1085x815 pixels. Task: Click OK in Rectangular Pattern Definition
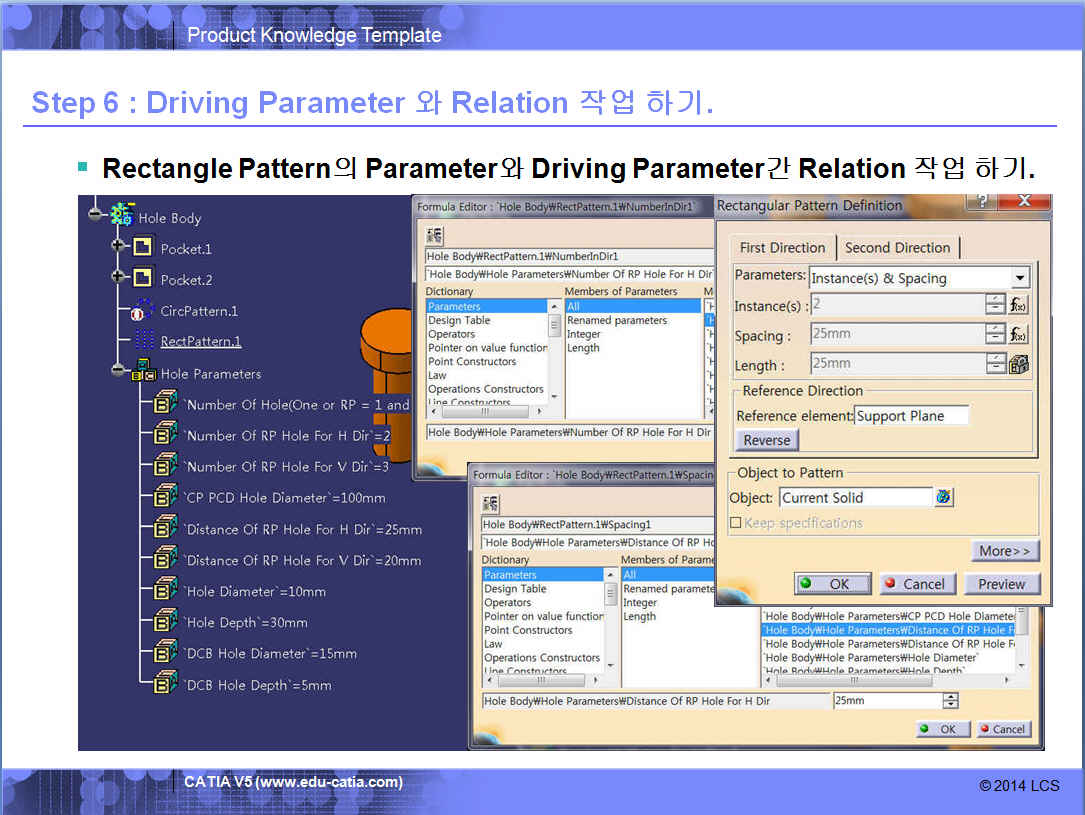coord(832,584)
